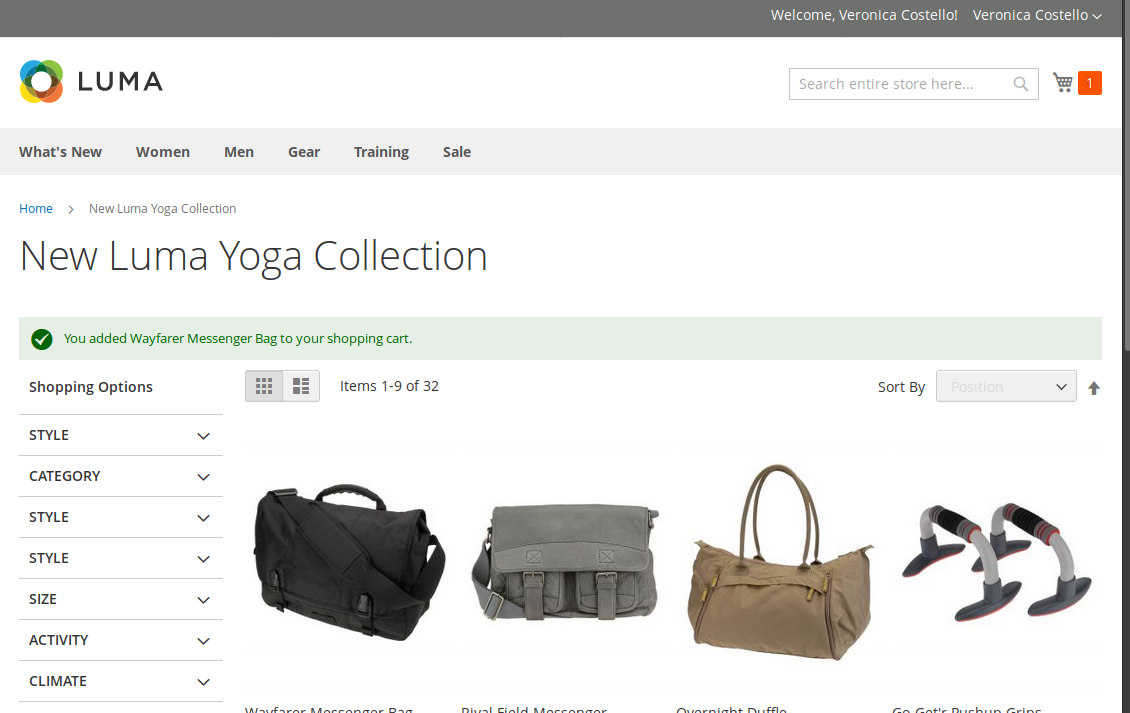Expand the SIZE filter section
The height and width of the screenshot is (713, 1130).
(120, 599)
